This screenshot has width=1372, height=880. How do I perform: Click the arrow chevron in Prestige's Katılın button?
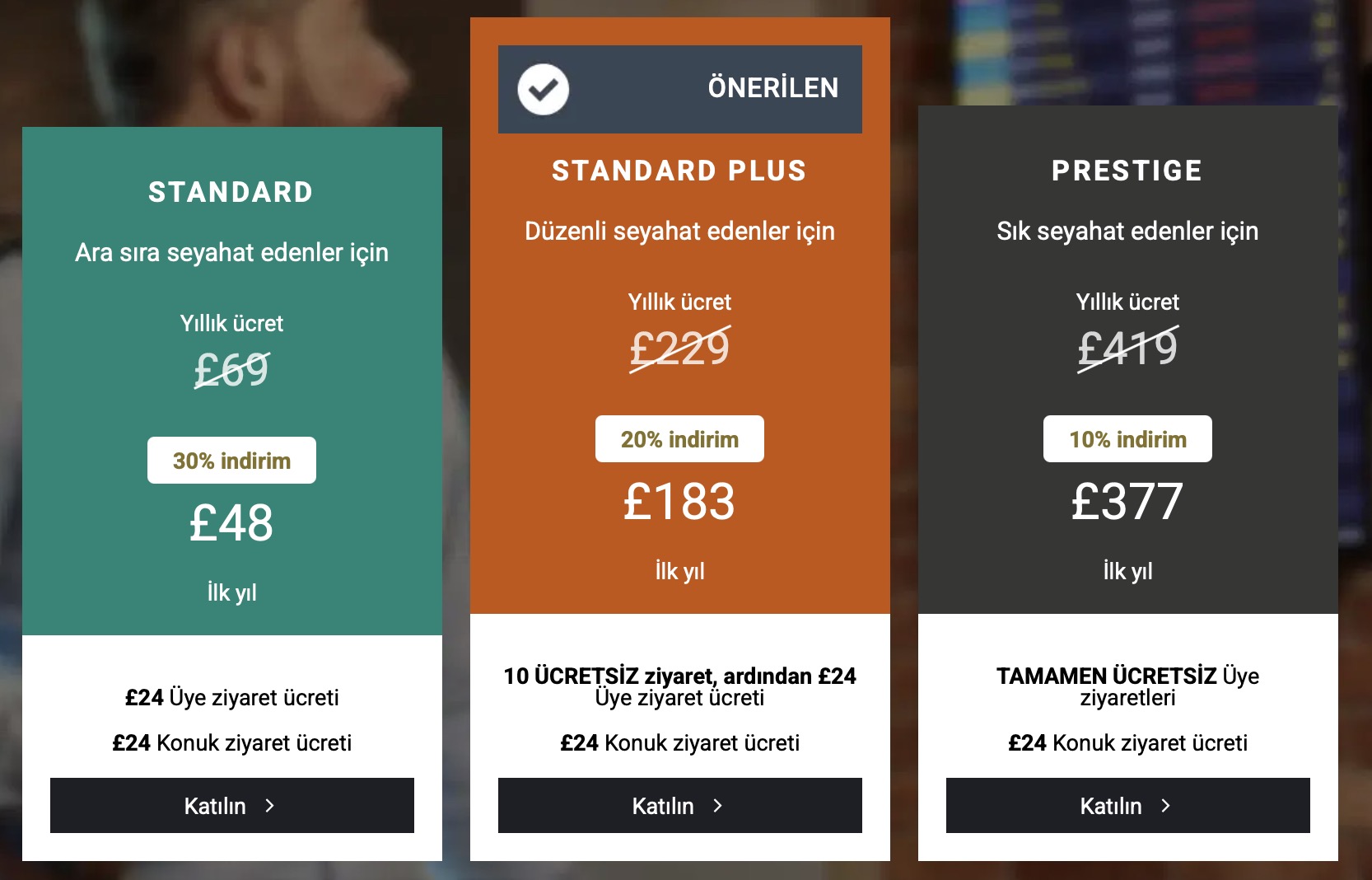(x=1165, y=806)
